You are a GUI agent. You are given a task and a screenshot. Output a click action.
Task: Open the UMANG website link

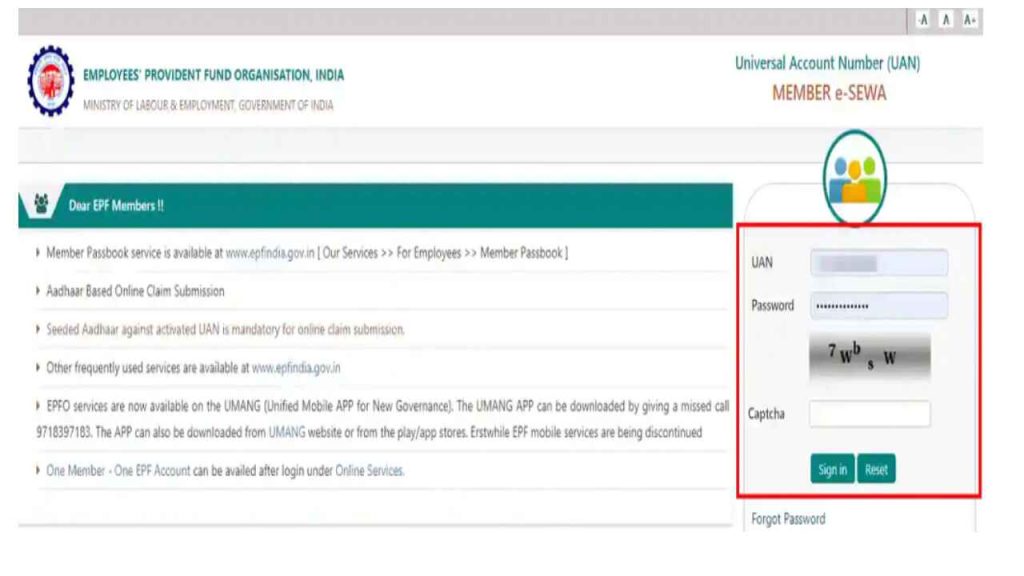(x=287, y=432)
